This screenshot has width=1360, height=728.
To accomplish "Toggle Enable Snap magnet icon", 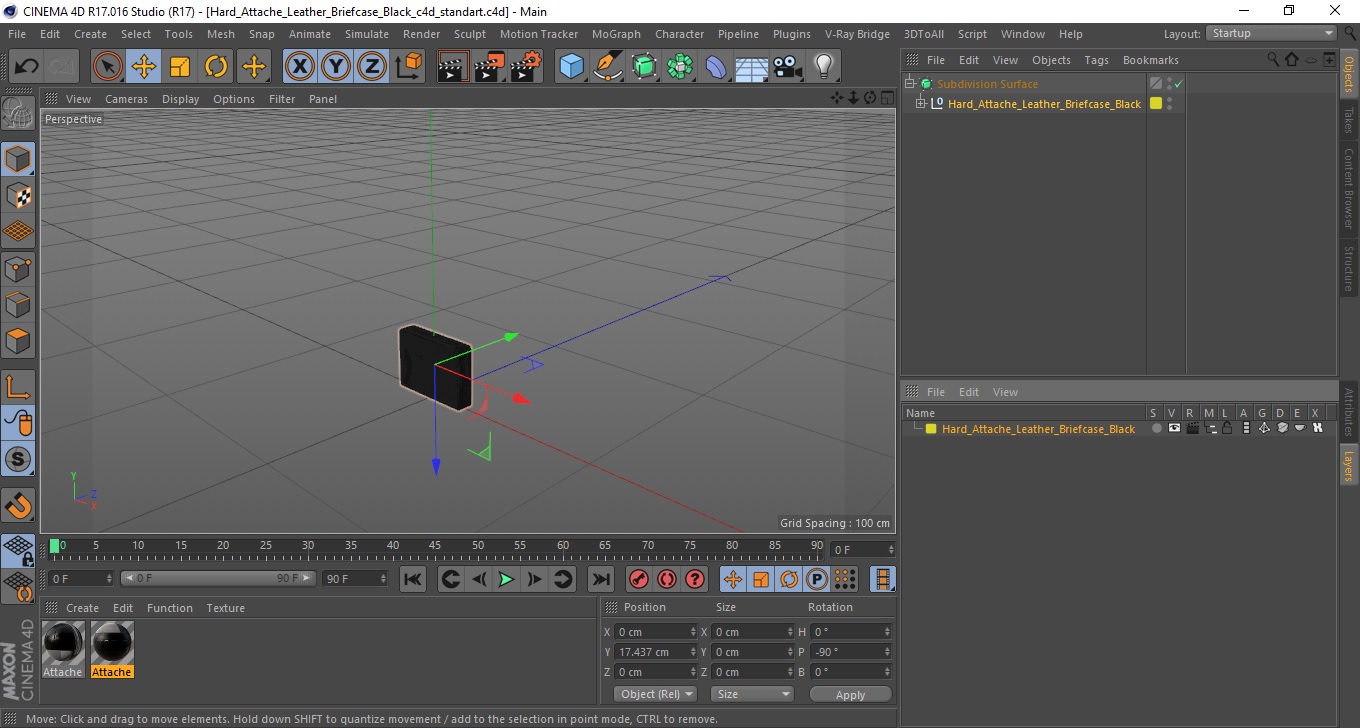I will (x=18, y=506).
